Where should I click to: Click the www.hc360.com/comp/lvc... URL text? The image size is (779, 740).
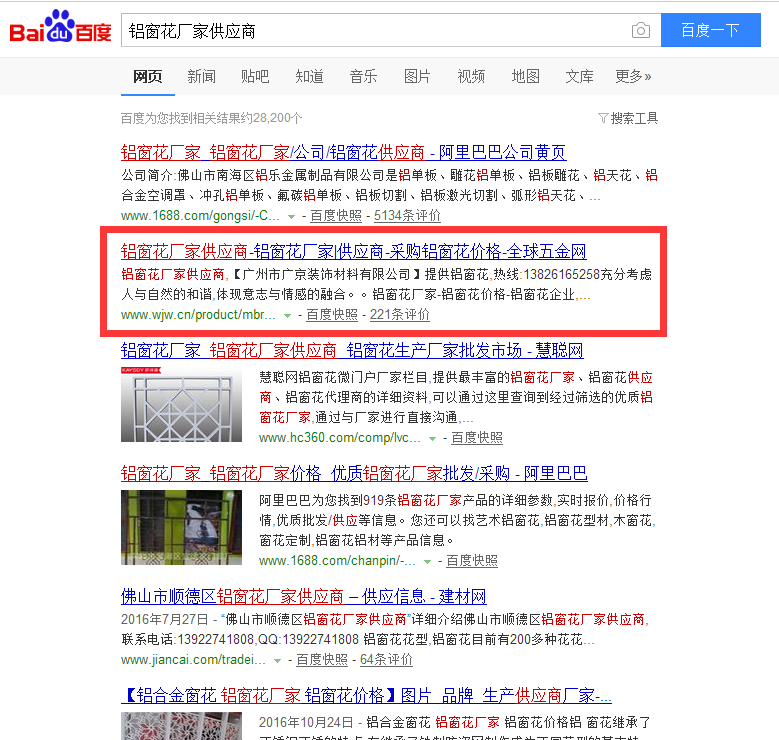tap(340, 438)
